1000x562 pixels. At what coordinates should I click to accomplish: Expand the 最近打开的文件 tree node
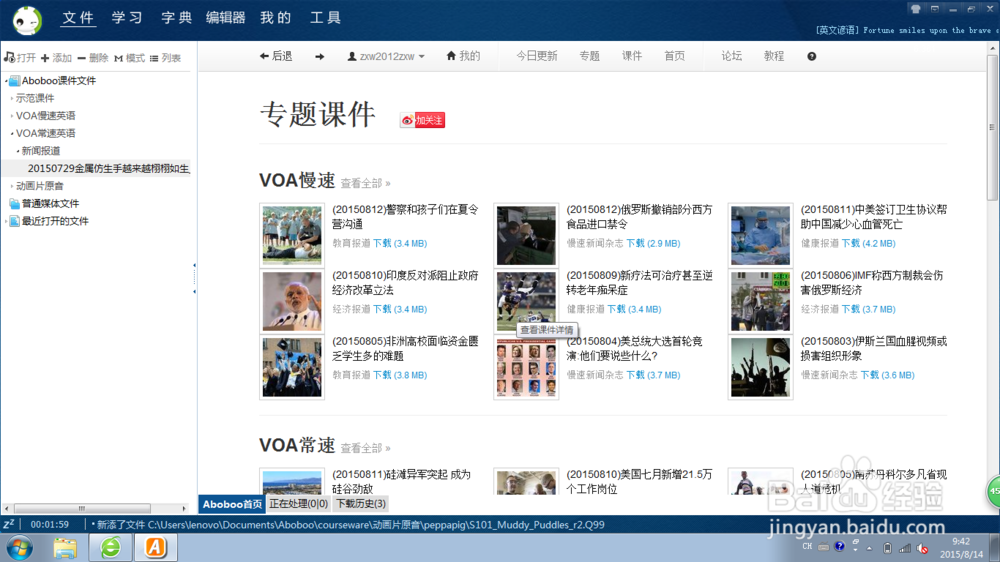(6, 221)
